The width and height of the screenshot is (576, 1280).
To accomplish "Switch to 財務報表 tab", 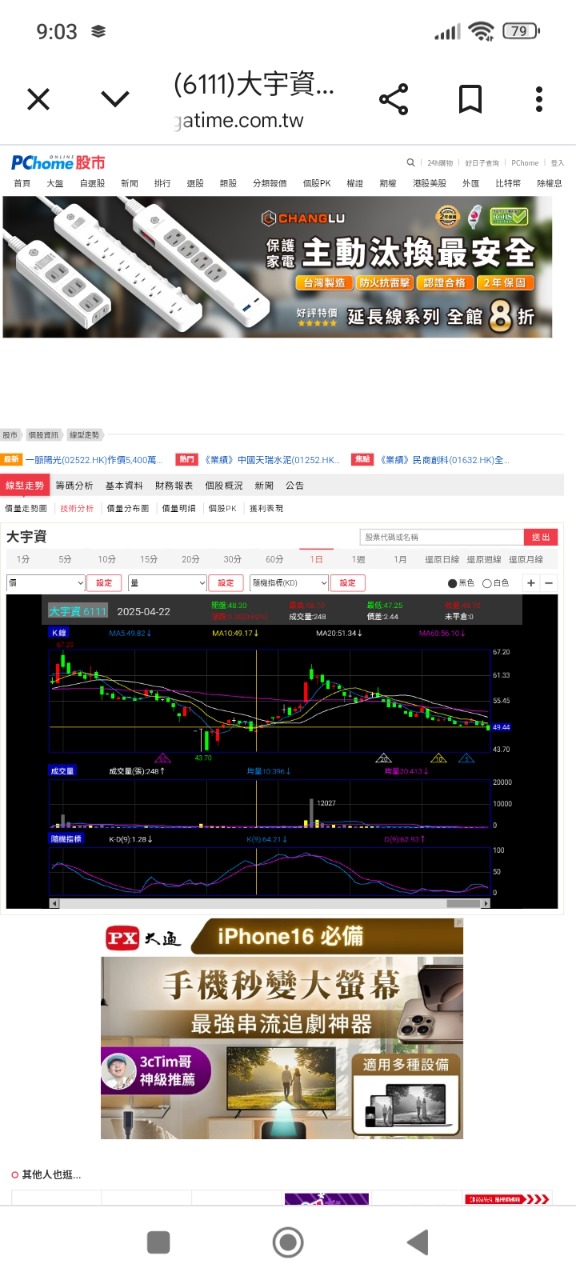I will pyautogui.click(x=174, y=485).
